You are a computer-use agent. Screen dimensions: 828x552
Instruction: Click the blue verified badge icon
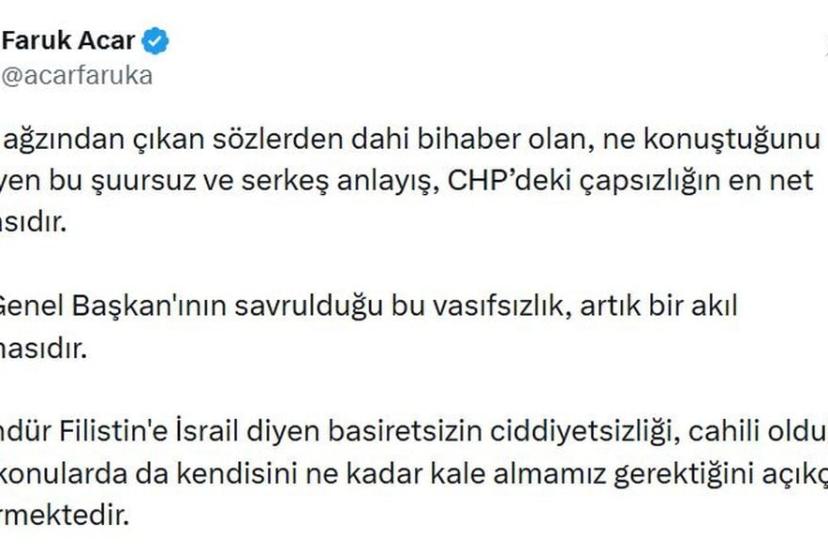(x=156, y=41)
